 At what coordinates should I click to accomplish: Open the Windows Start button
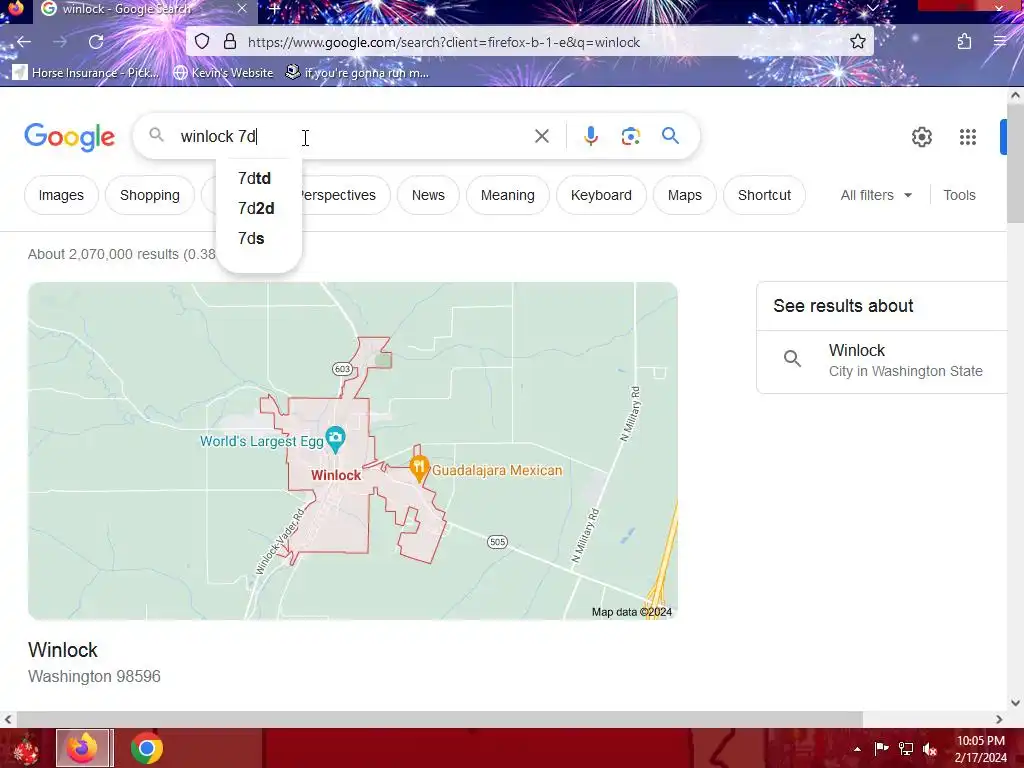[x=25, y=748]
